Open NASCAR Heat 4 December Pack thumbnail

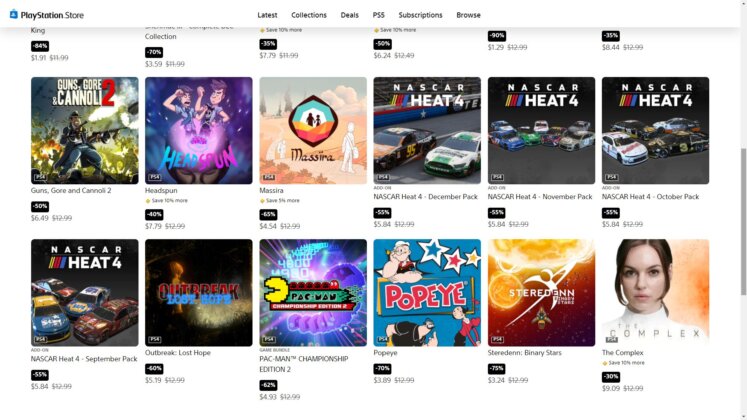[427, 130]
